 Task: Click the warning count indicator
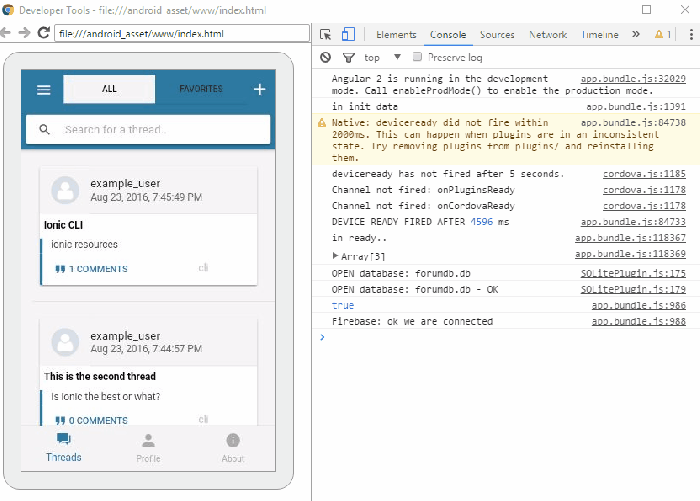click(663, 34)
